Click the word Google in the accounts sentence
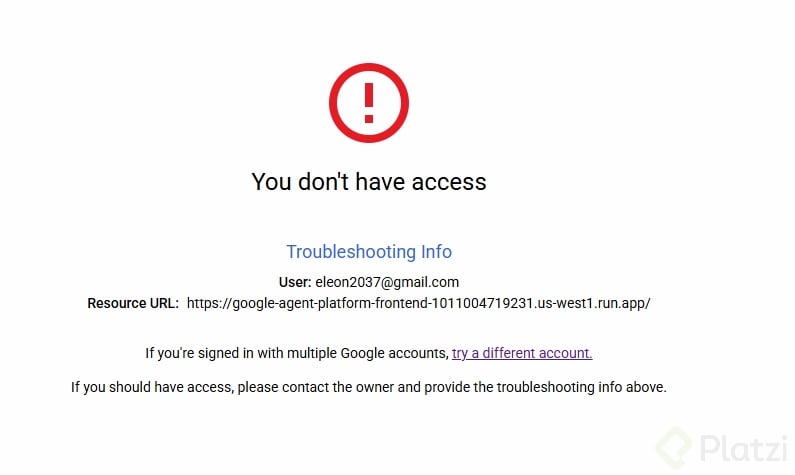Image resolution: width=795 pixels, height=475 pixels. coord(363,353)
